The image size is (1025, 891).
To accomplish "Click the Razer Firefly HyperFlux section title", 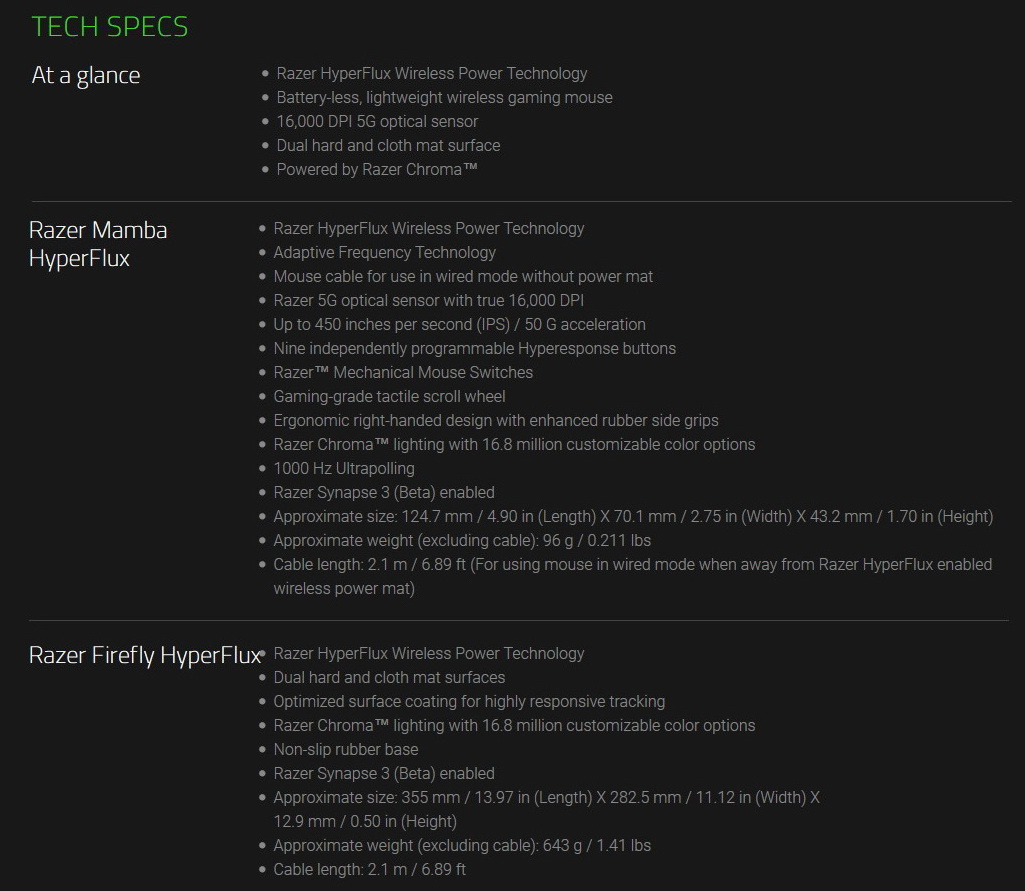I will click(145, 656).
